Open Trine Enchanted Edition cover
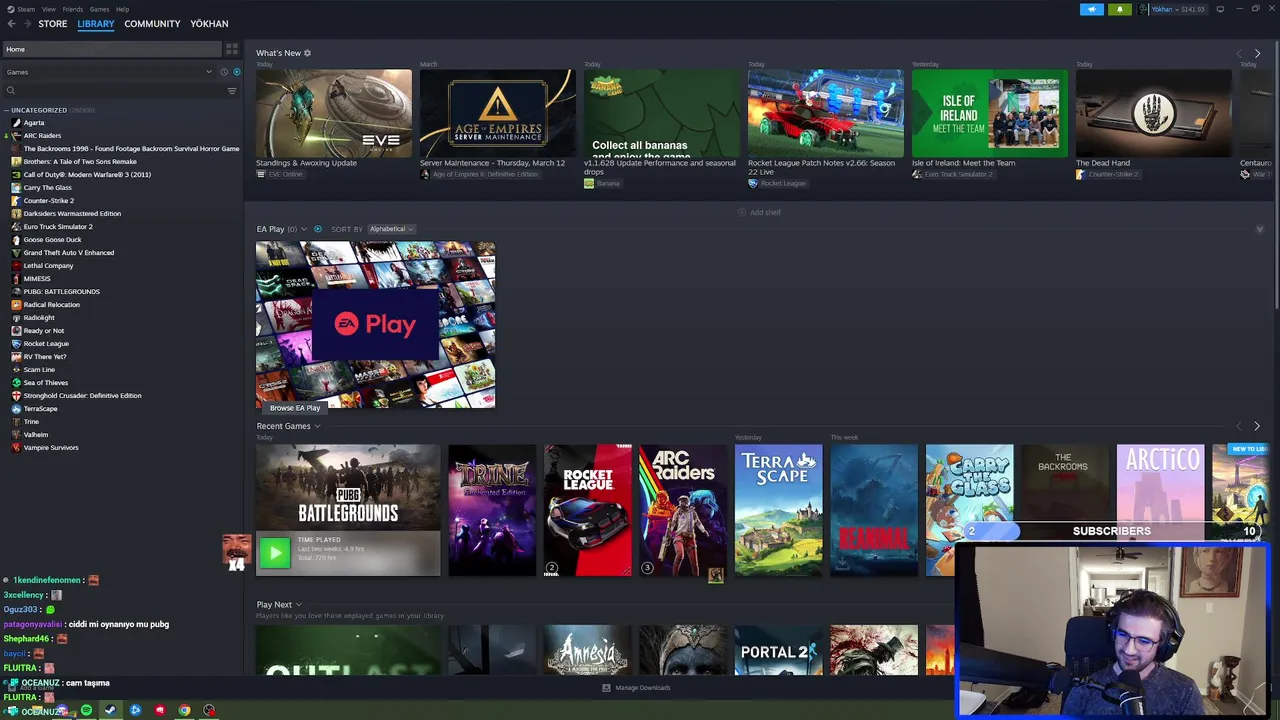 (x=492, y=510)
